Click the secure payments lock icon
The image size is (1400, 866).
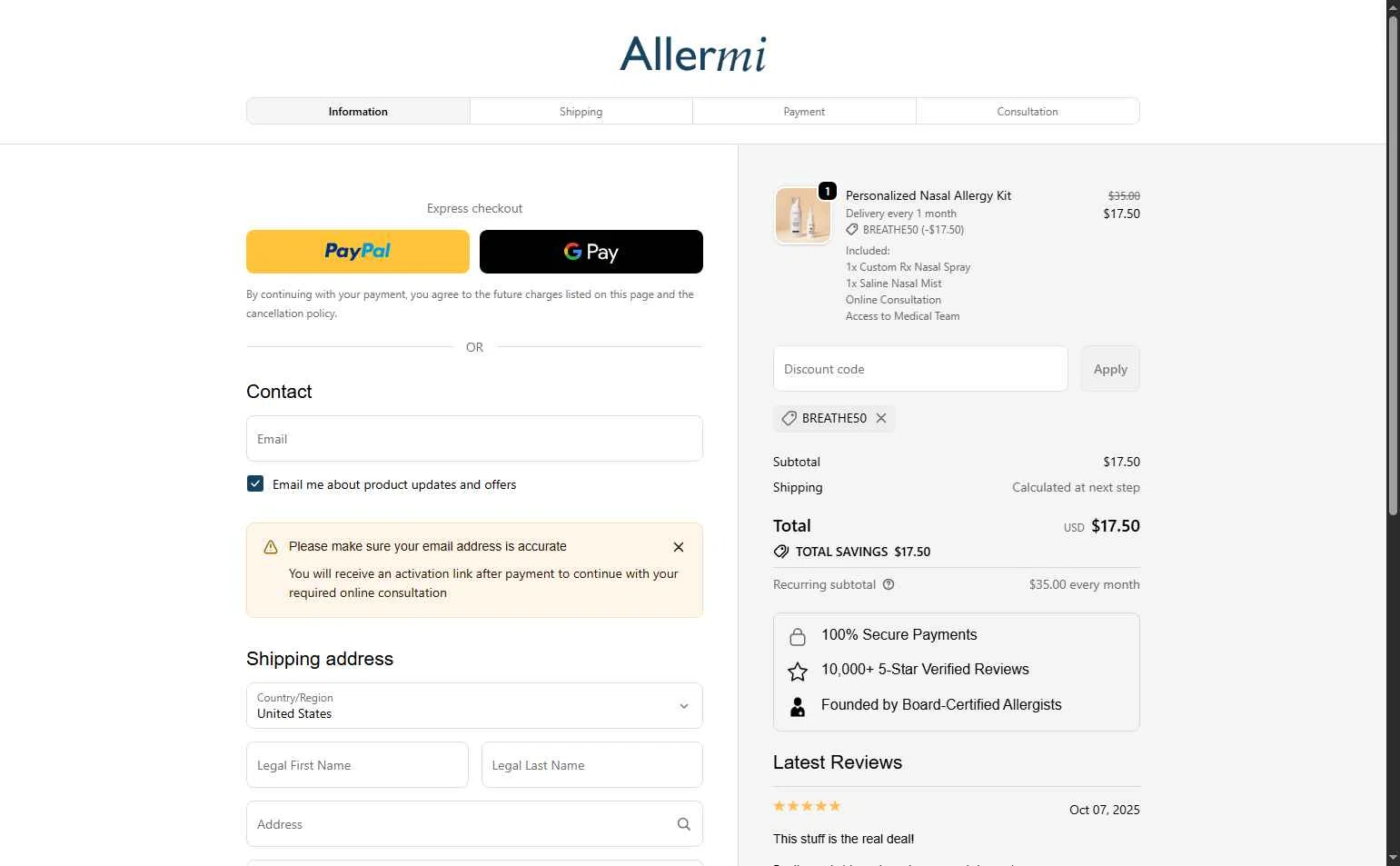[x=798, y=636]
